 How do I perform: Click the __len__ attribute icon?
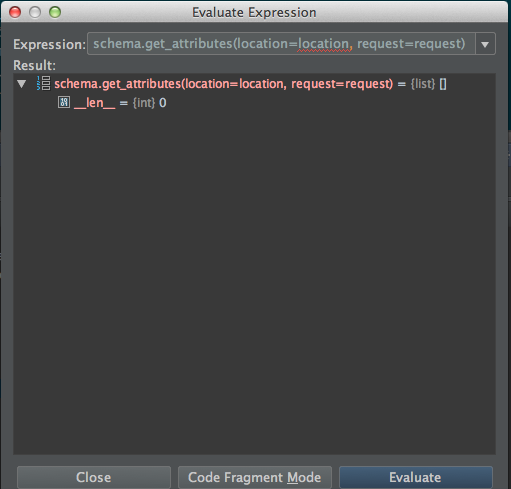(x=64, y=102)
